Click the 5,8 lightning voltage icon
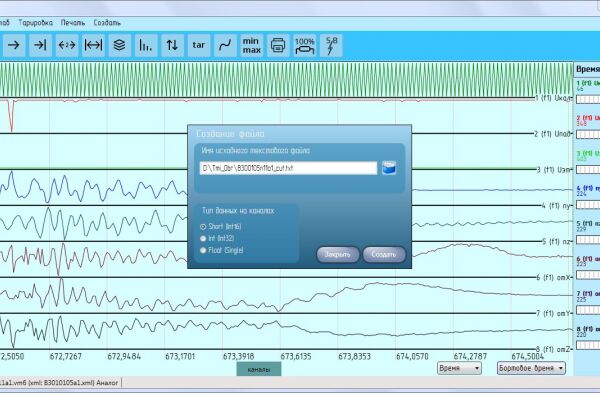The height and width of the screenshot is (393, 600). (331, 45)
